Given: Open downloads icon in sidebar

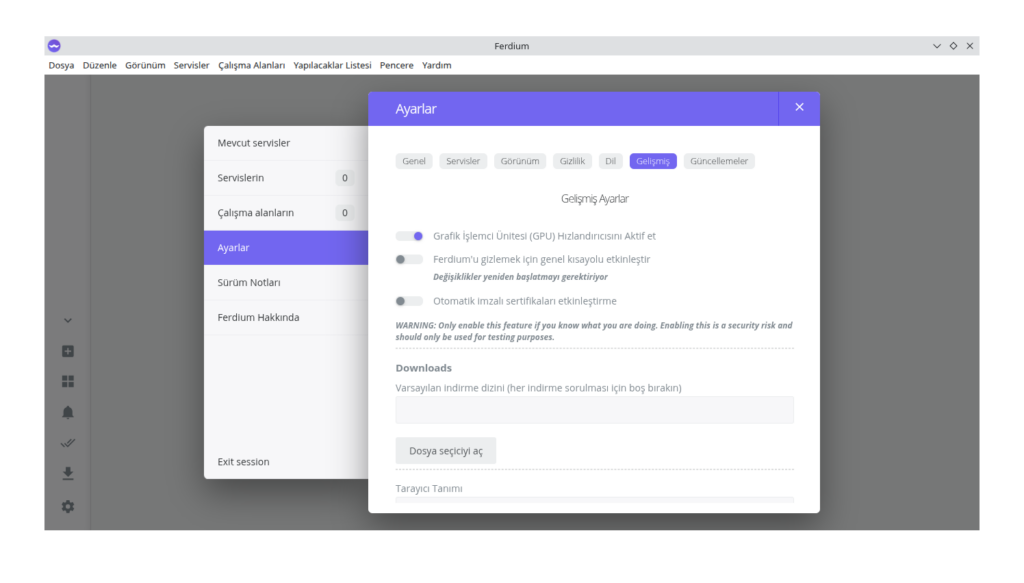Looking at the screenshot, I should (68, 474).
